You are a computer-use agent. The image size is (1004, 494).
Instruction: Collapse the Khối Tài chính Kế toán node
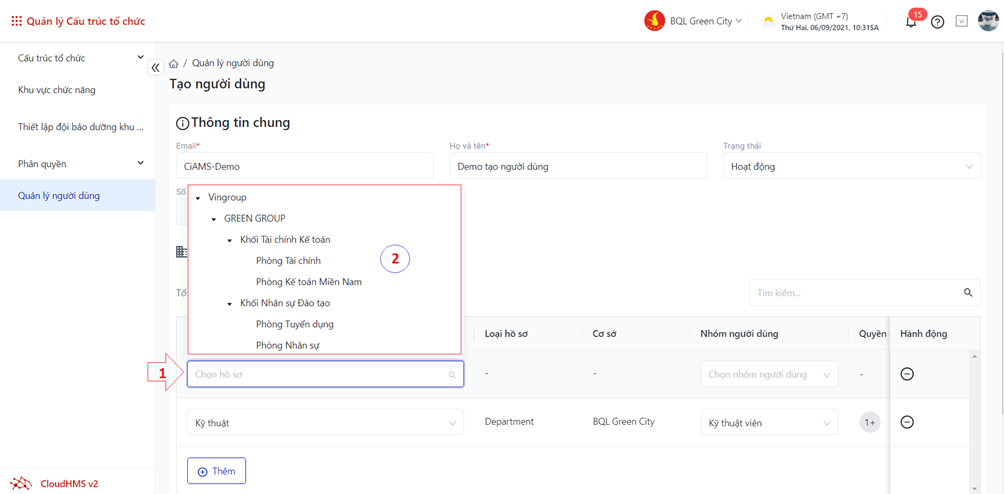pyautogui.click(x=230, y=240)
